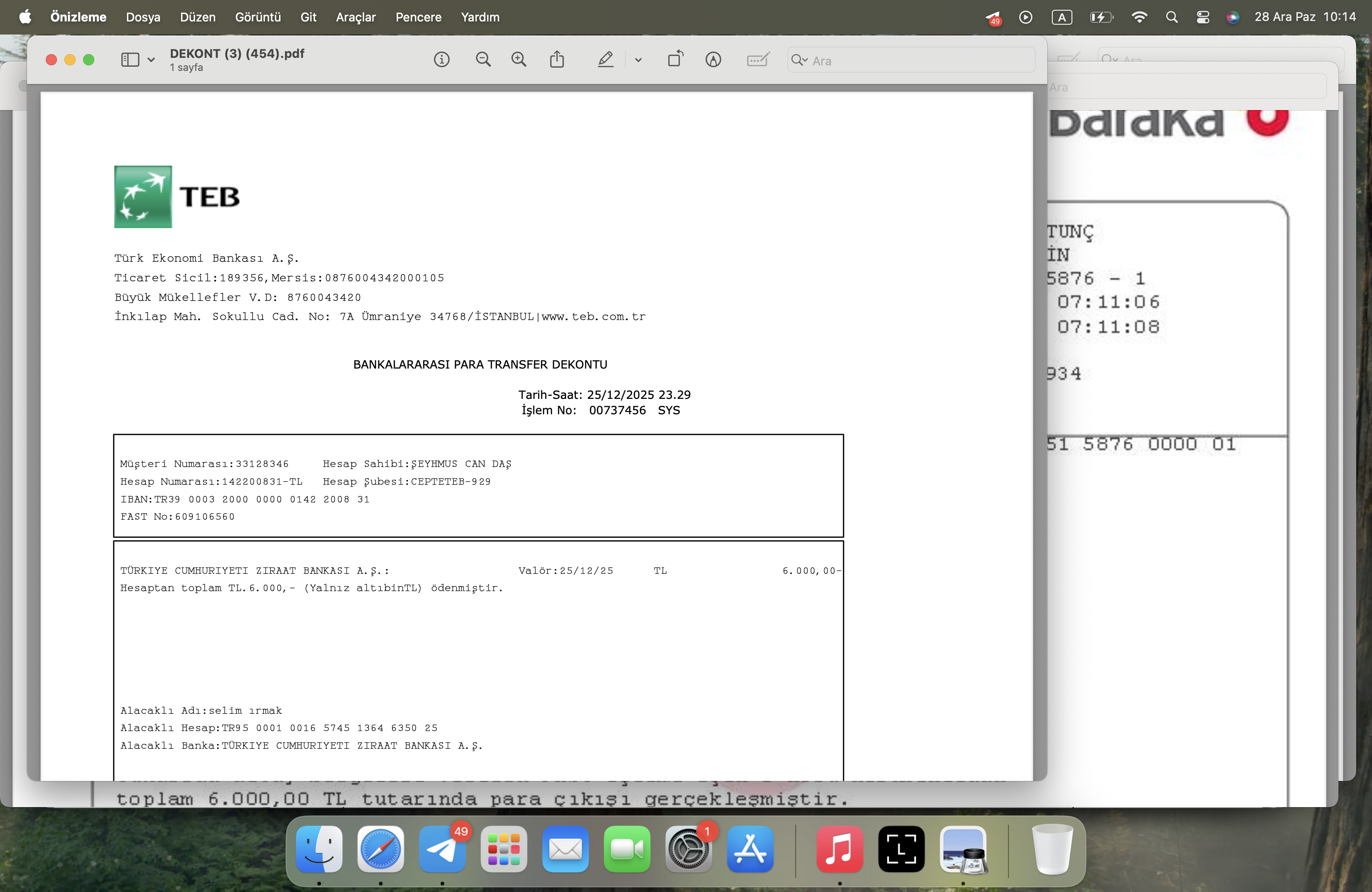The height and width of the screenshot is (892, 1372).
Task: Select the highlight pen tool
Action: pyautogui.click(x=605, y=59)
